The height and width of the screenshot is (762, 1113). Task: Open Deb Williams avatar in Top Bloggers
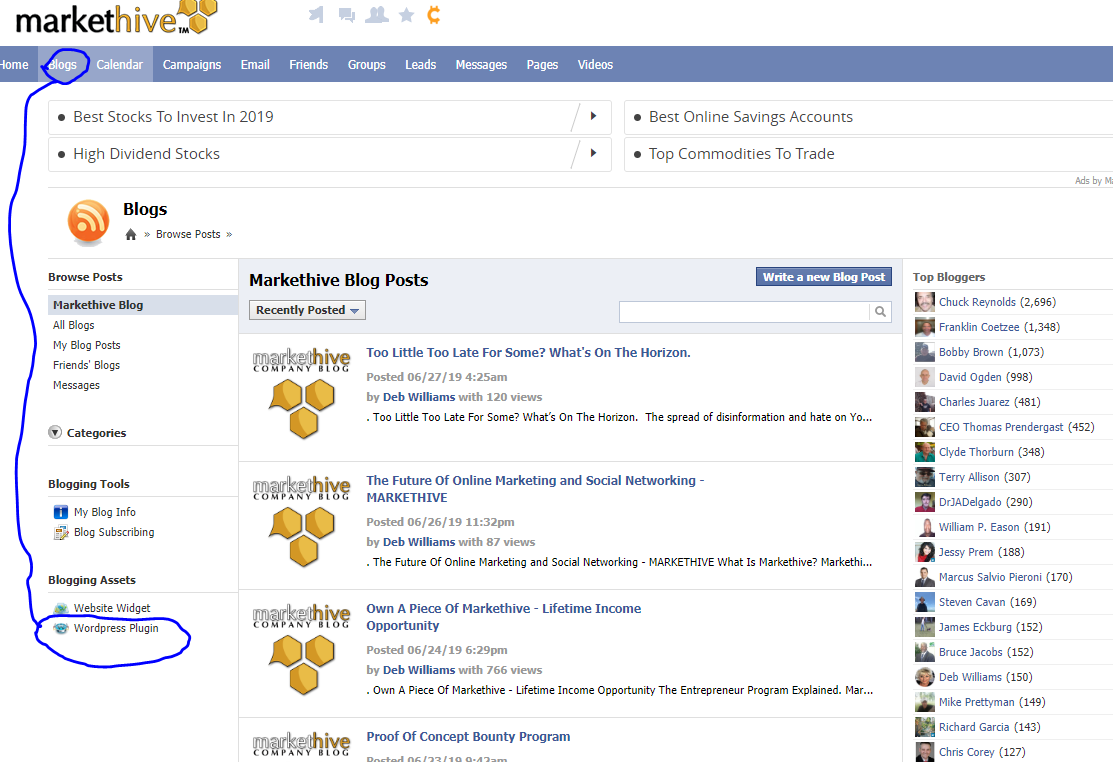coord(925,677)
